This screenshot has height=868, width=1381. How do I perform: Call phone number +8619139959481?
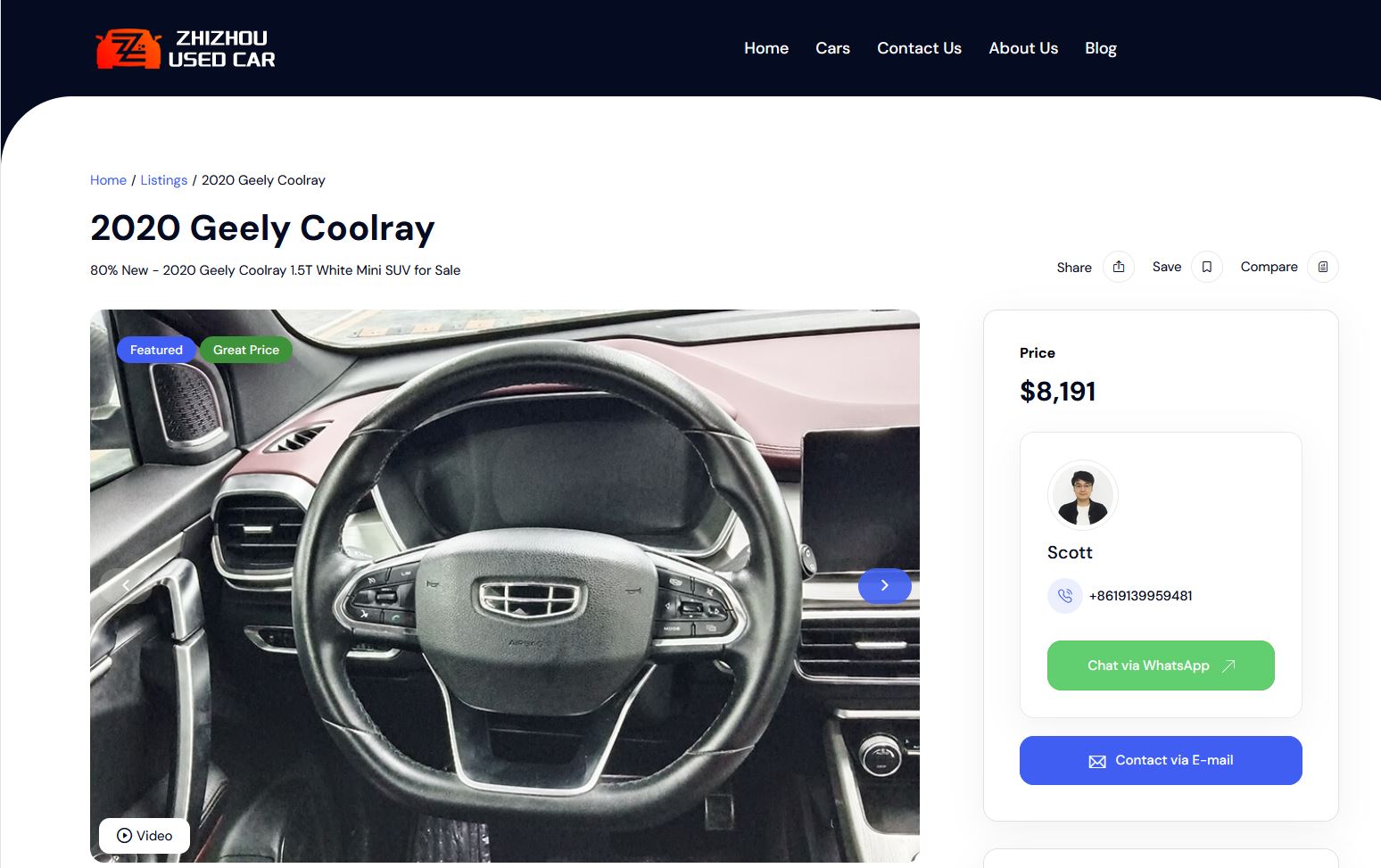click(x=1140, y=596)
